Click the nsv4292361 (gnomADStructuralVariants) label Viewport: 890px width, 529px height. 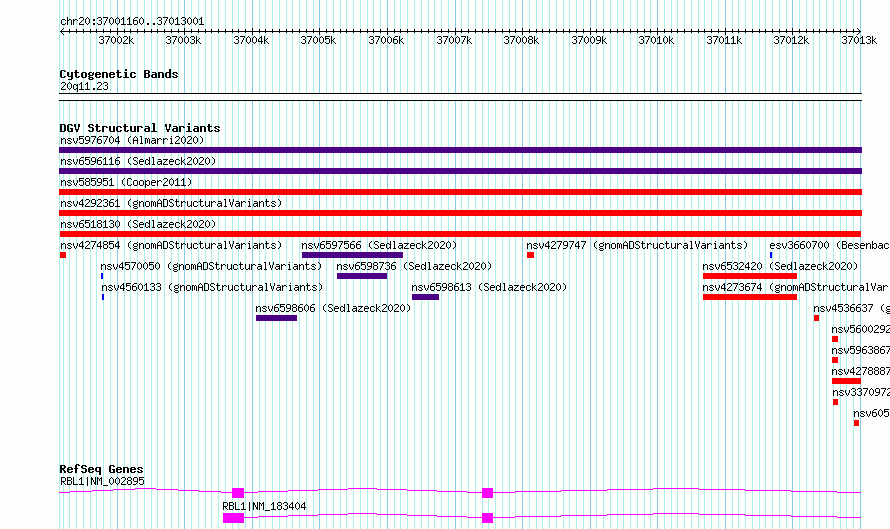(x=171, y=203)
